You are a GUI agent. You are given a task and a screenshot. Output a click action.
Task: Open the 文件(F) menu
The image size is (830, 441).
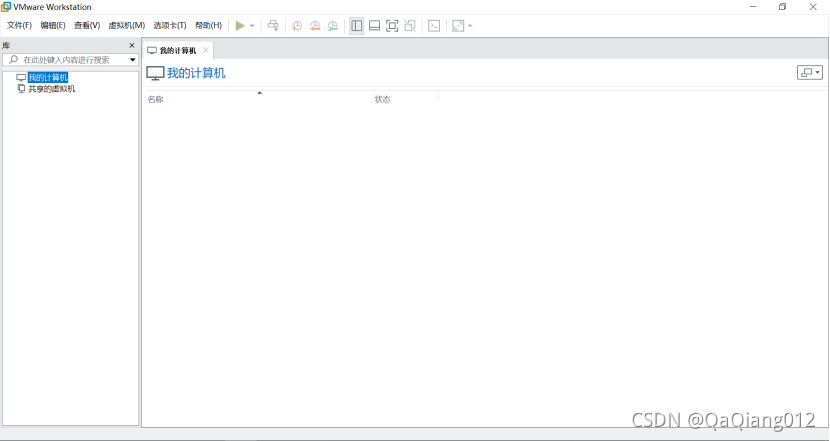(19, 25)
